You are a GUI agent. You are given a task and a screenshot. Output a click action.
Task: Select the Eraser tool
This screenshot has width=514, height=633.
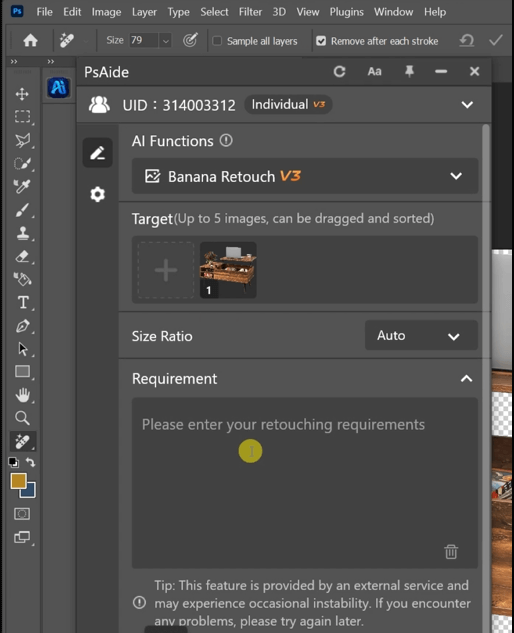22,256
